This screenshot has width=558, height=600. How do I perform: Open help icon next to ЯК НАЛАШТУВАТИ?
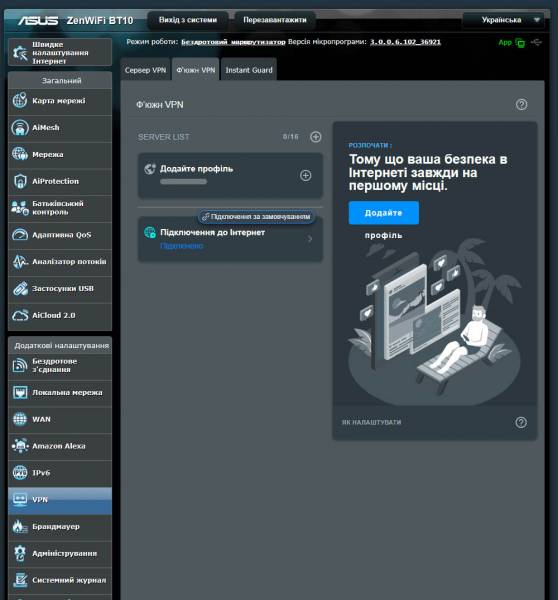[521, 422]
